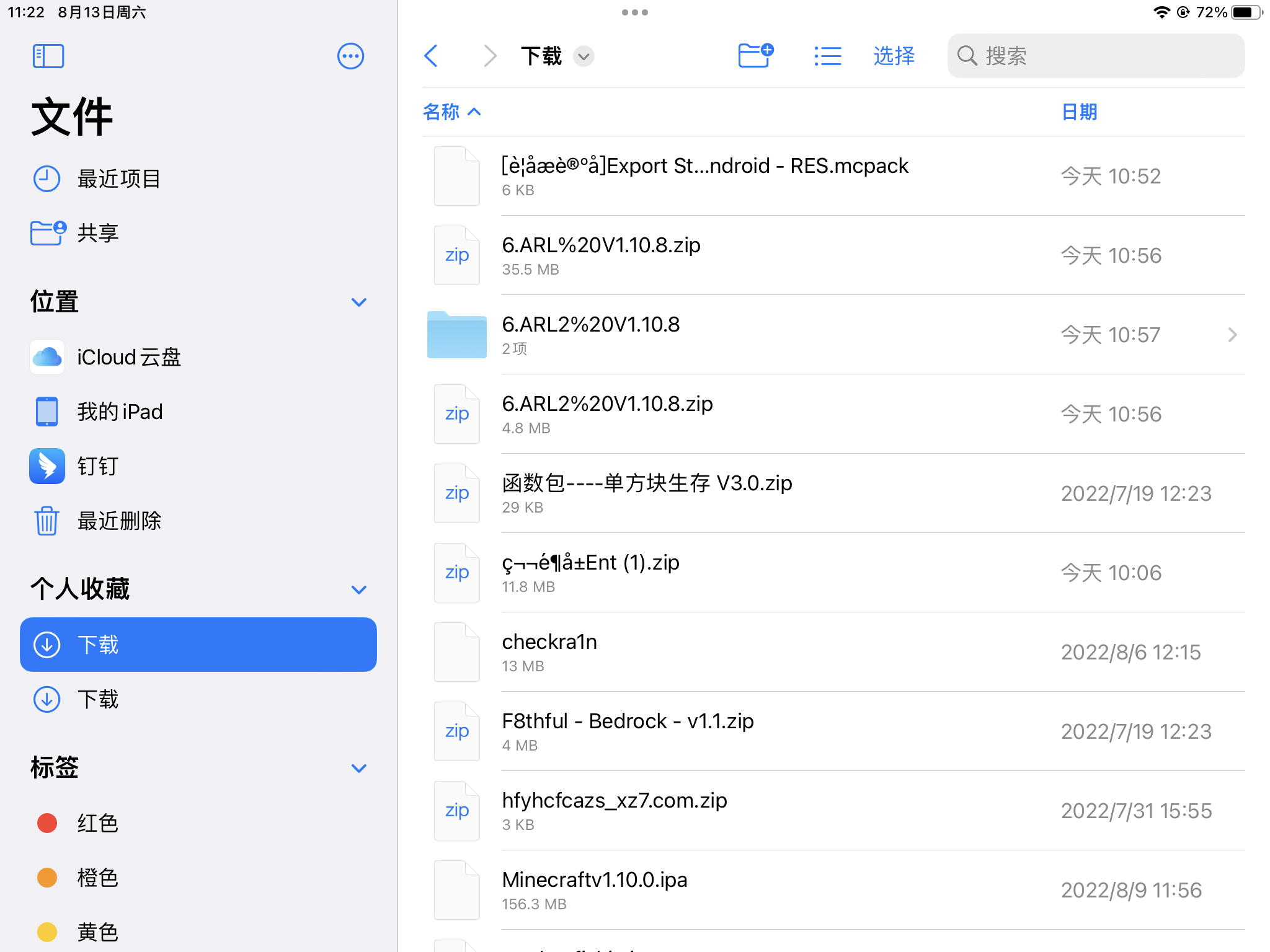Sort by 名称 column header
The height and width of the screenshot is (952, 1270).
(x=451, y=112)
